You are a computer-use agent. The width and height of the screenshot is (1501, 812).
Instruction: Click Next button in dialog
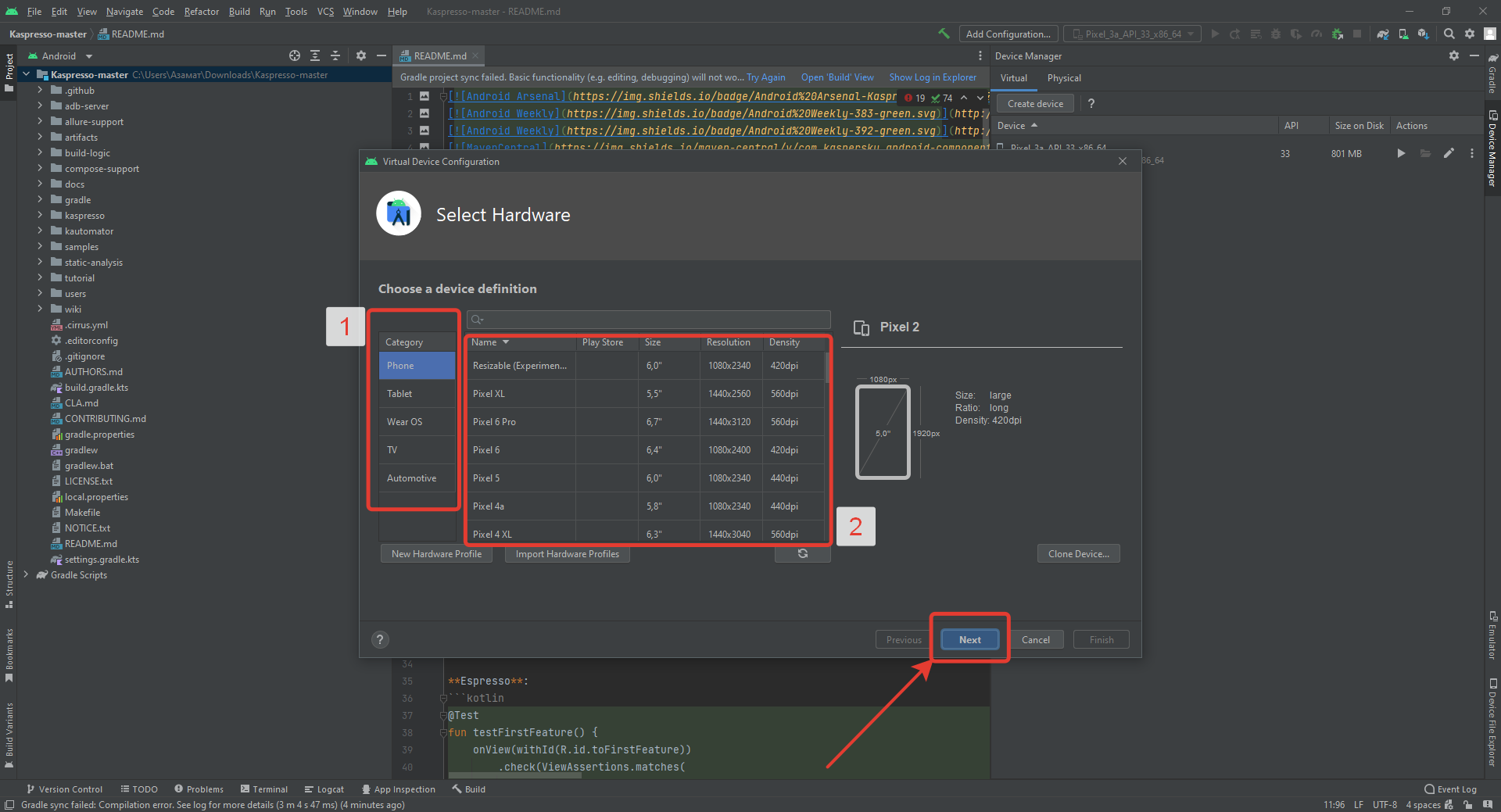click(x=969, y=639)
